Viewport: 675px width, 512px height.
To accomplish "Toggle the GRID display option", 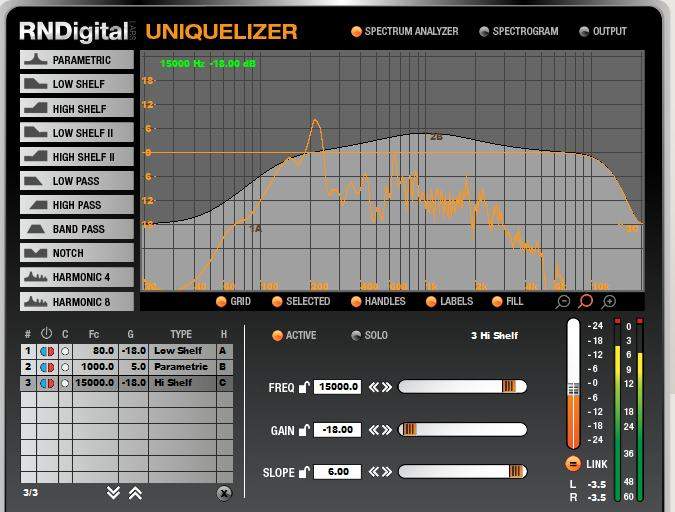I will [221, 301].
